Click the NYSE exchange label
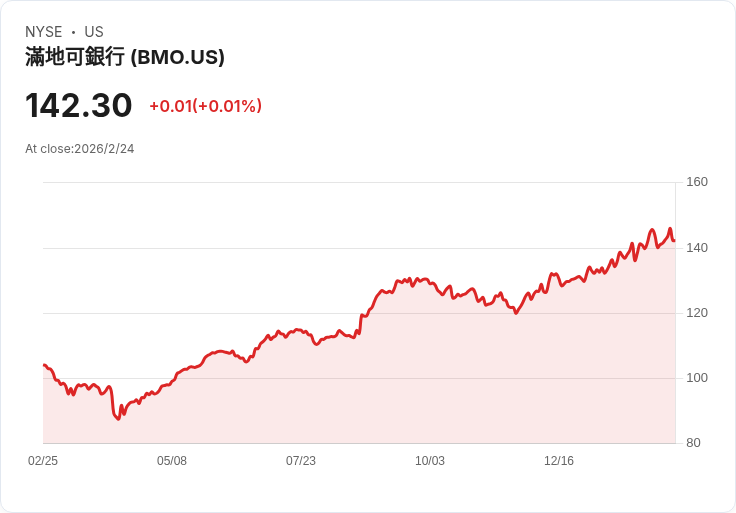This screenshot has width=736, height=513. coord(43,32)
